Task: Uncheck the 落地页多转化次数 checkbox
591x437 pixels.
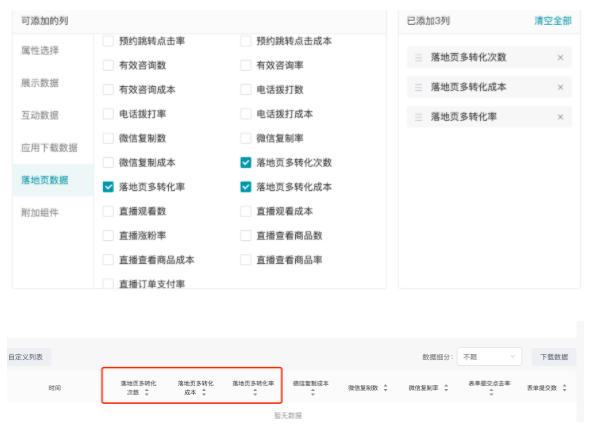Action: coord(246,163)
